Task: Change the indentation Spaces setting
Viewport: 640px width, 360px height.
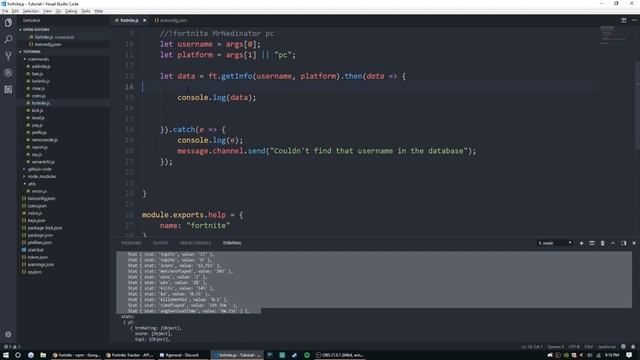Action: click(x=556, y=347)
